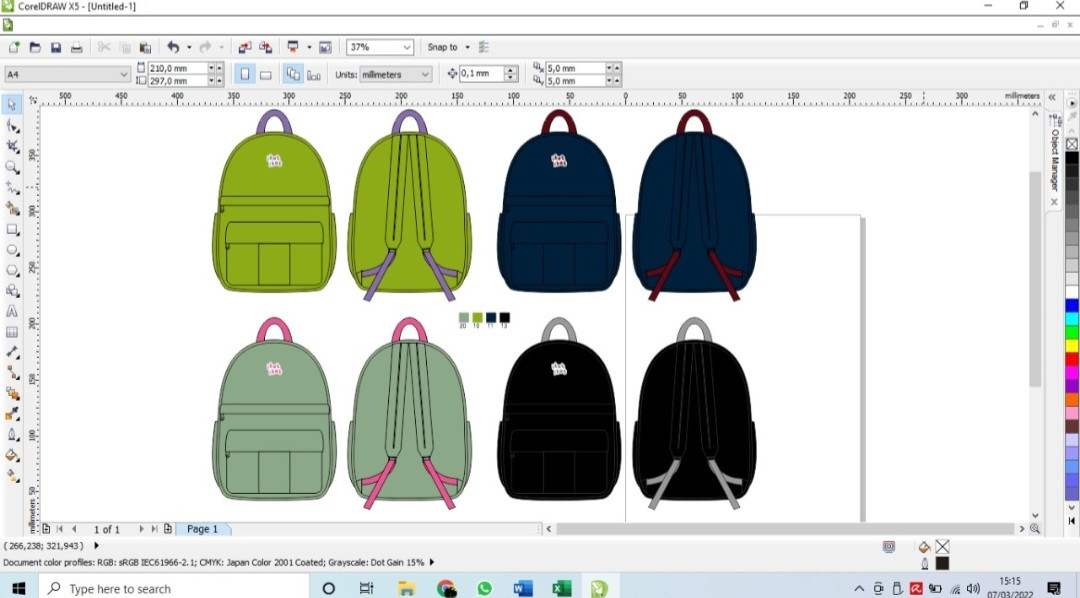Toggle apply layout to current page only
Viewport: 1080px width, 598px height.
point(313,74)
